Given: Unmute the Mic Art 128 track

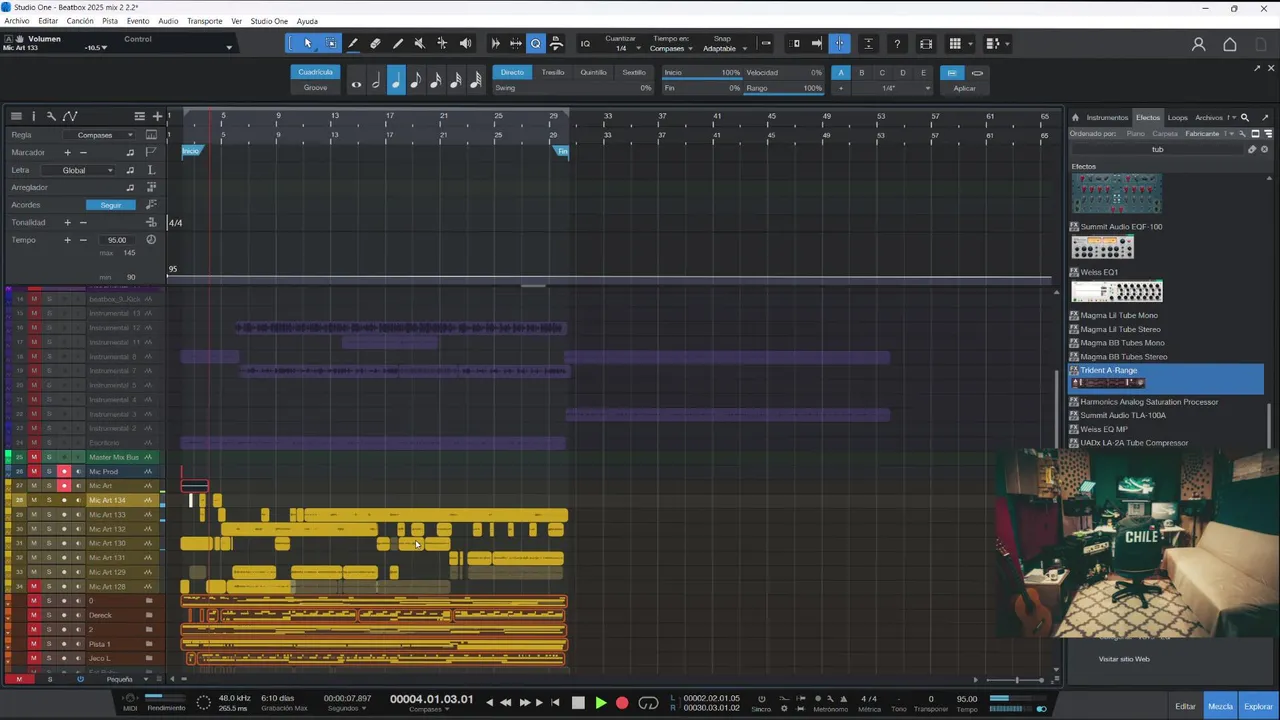Looking at the screenshot, I should point(33,586).
